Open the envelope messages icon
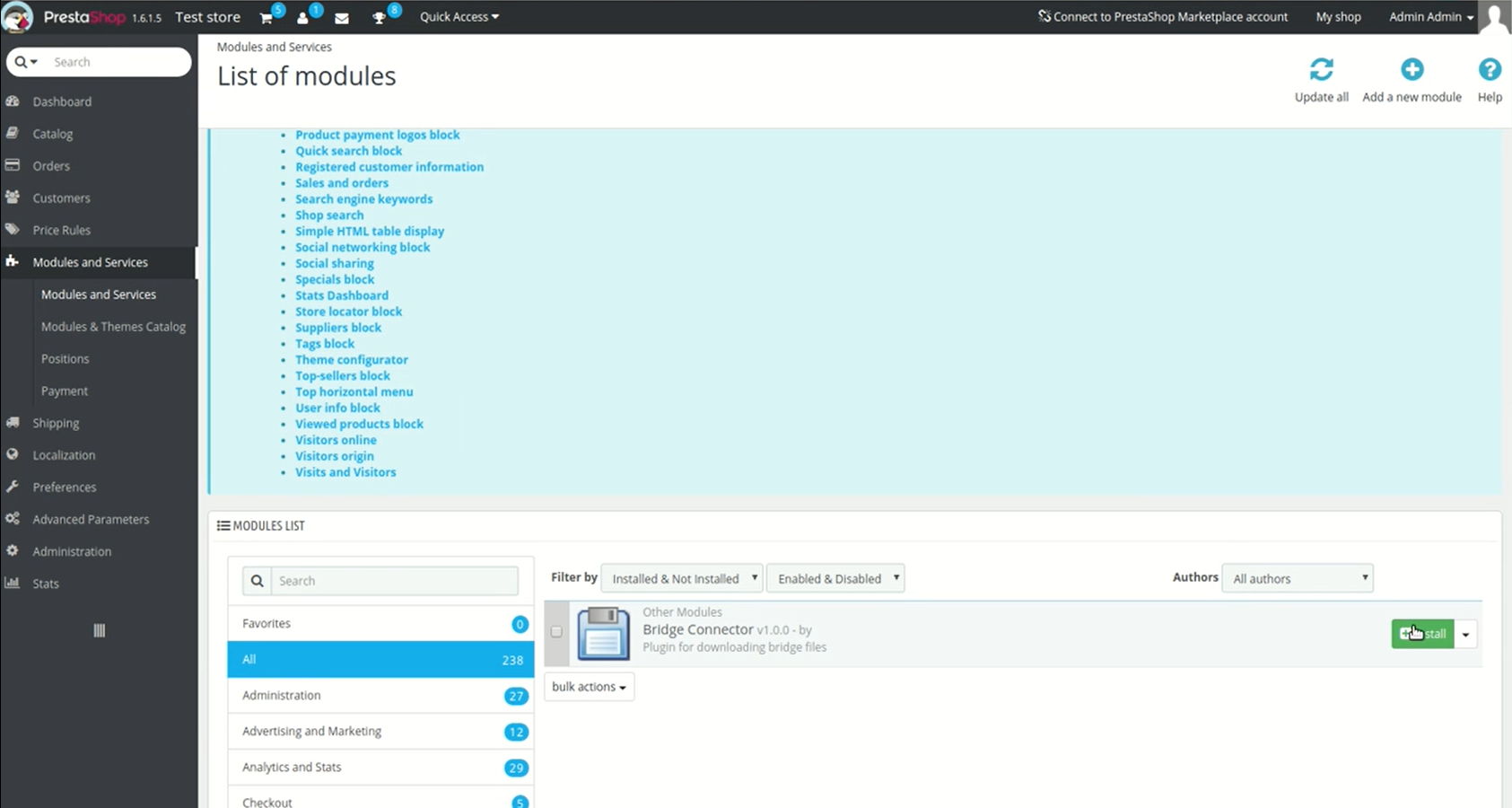Screen dimensions: 1512x808 click(x=342, y=18)
